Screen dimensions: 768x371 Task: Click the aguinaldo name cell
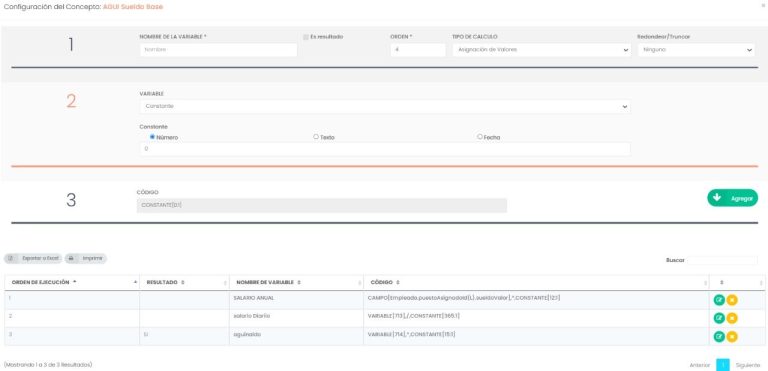pos(296,336)
